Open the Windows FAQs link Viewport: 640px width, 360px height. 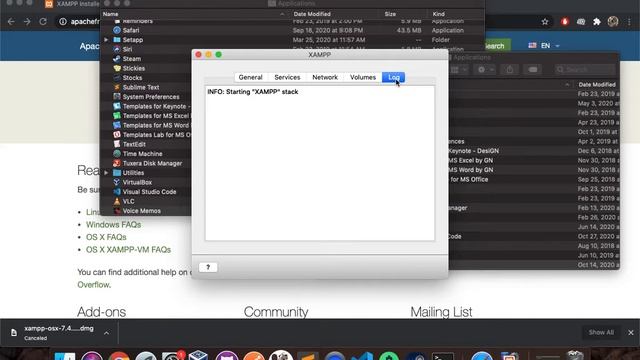click(x=113, y=224)
